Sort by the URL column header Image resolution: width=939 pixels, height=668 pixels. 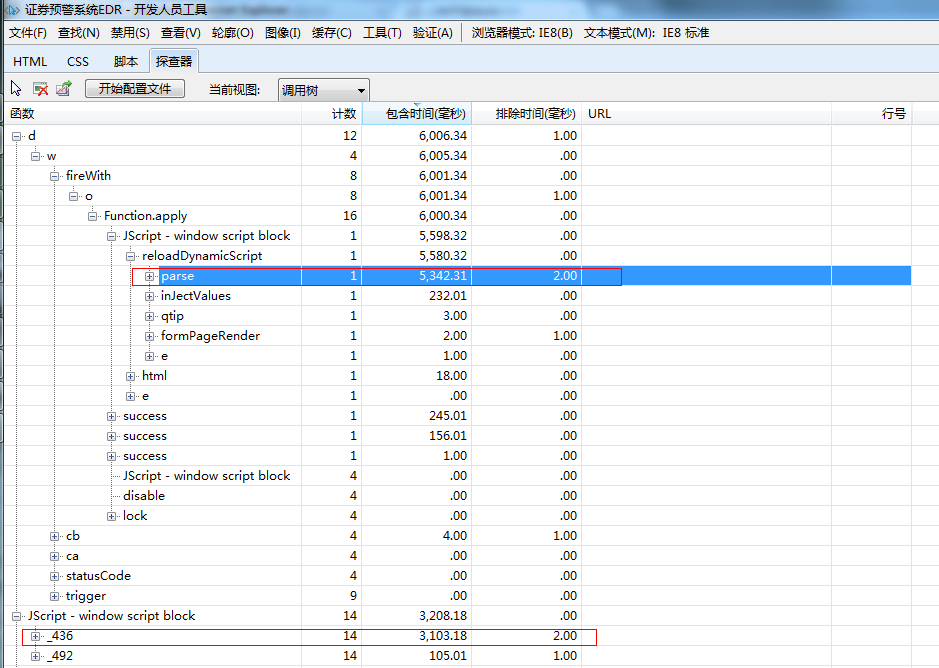(706, 114)
